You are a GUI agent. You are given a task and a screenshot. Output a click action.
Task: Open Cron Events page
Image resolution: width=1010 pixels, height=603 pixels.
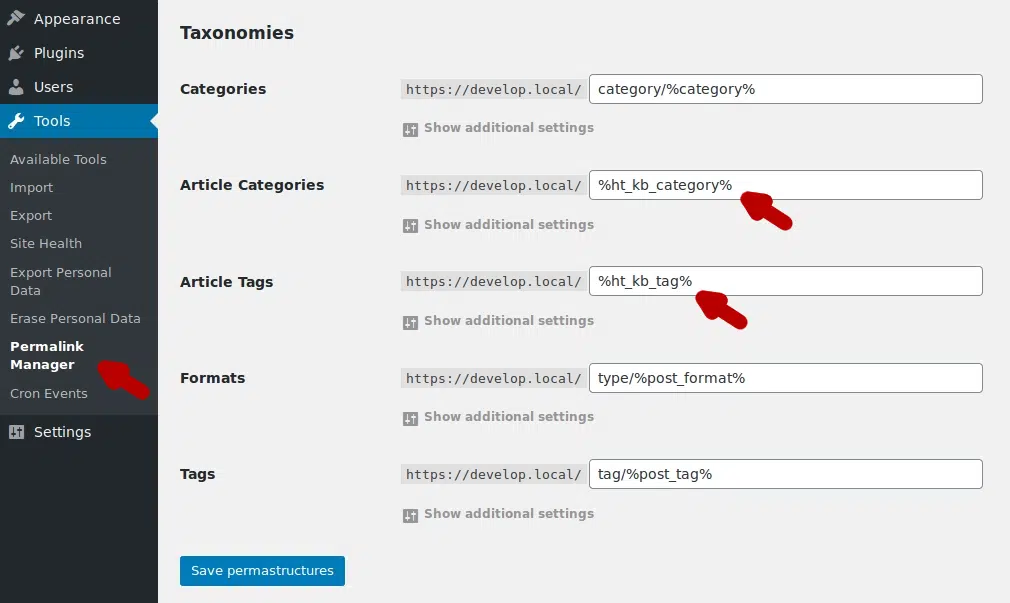[x=49, y=393]
